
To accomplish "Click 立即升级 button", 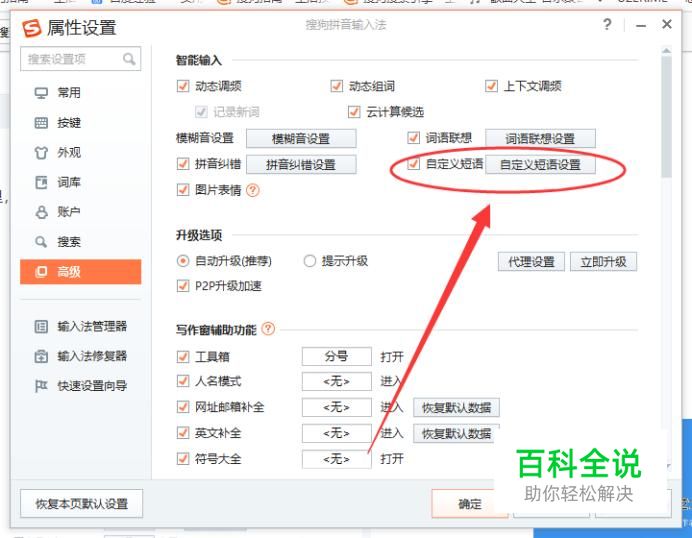I will tap(603, 262).
